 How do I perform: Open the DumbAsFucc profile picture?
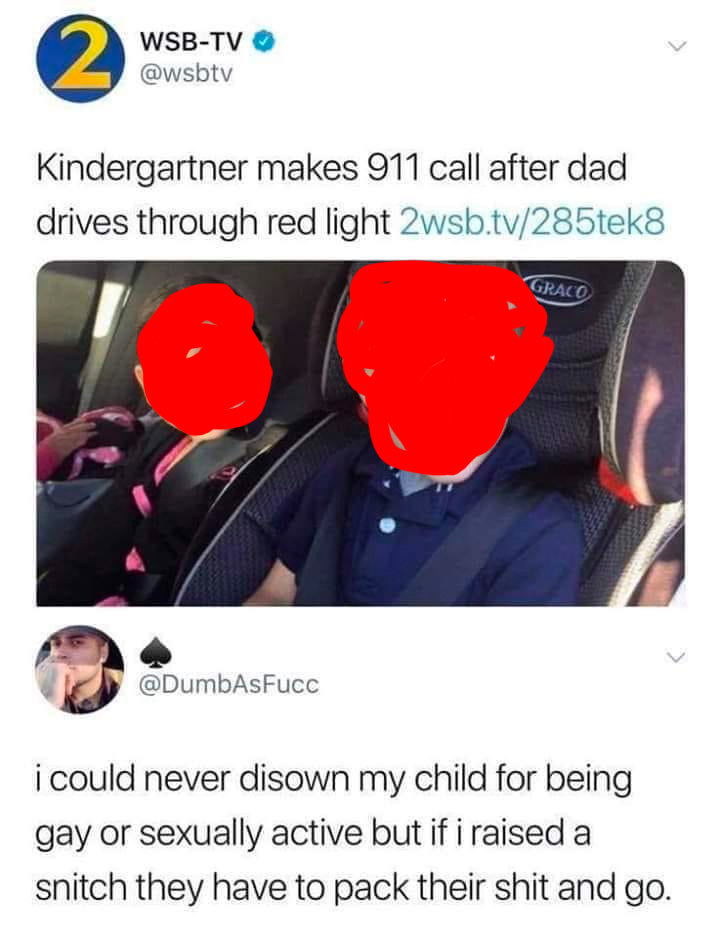coord(80,669)
